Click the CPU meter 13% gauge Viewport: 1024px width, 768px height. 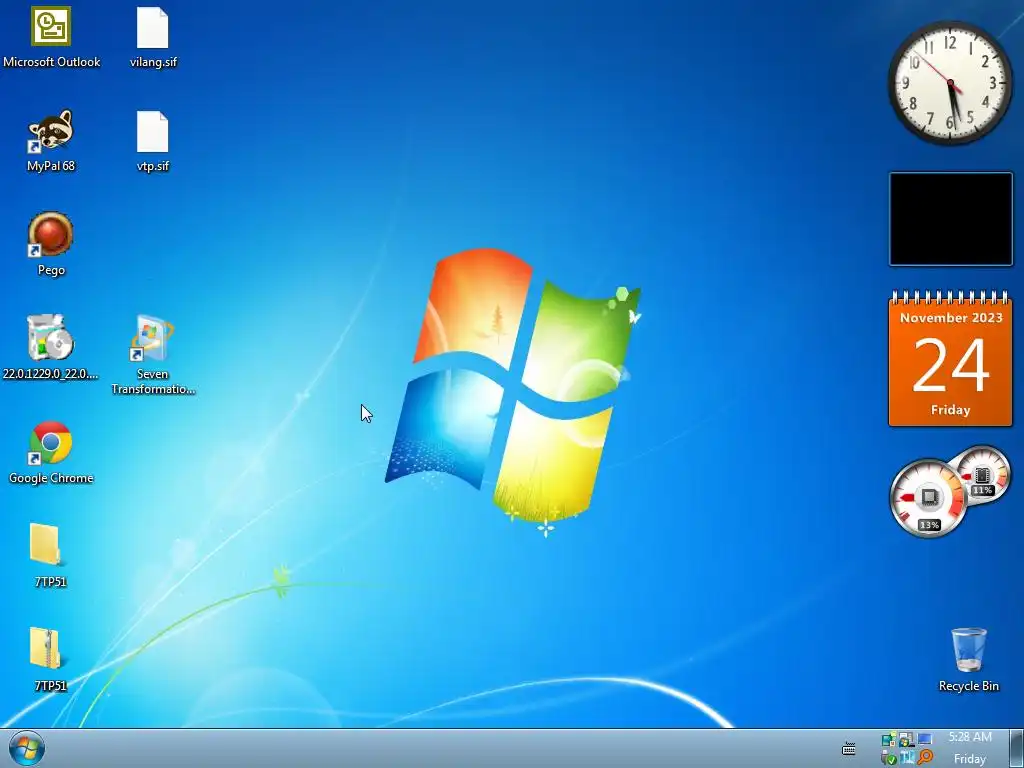click(x=928, y=499)
